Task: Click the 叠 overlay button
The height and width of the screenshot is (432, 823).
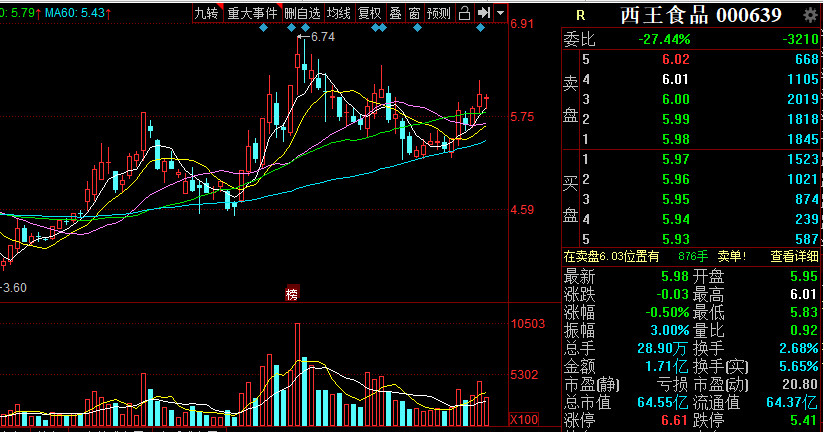Action: (395, 13)
